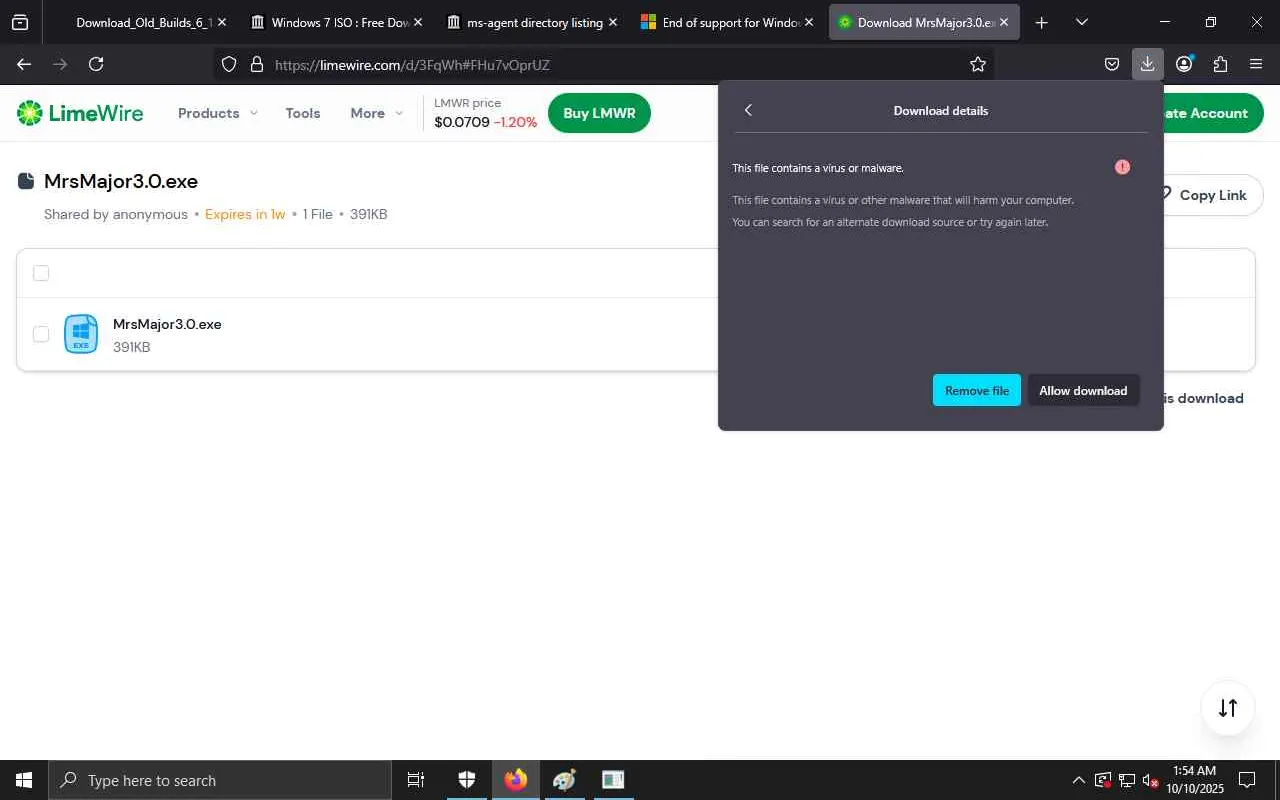This screenshot has height=800, width=1280.
Task: Open Windows Start menu
Action: click(24, 780)
